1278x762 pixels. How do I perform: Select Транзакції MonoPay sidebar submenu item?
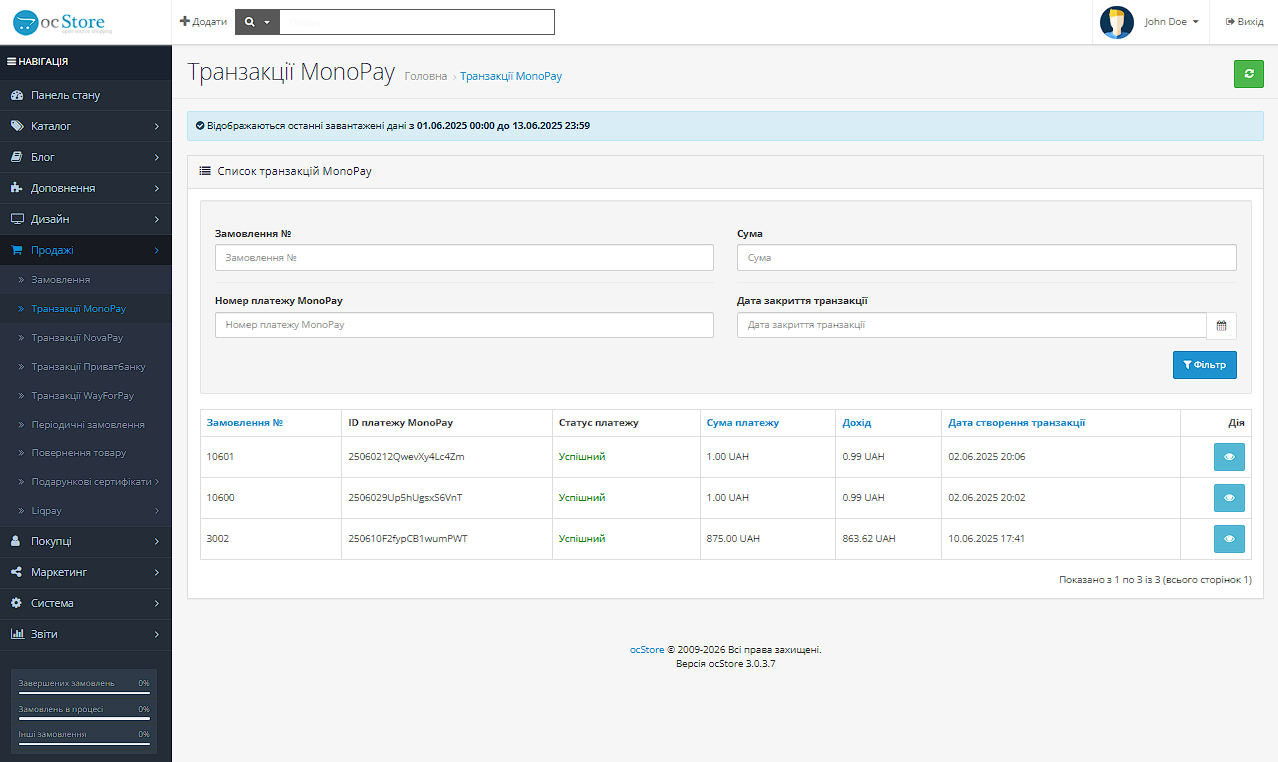pyautogui.click(x=86, y=309)
